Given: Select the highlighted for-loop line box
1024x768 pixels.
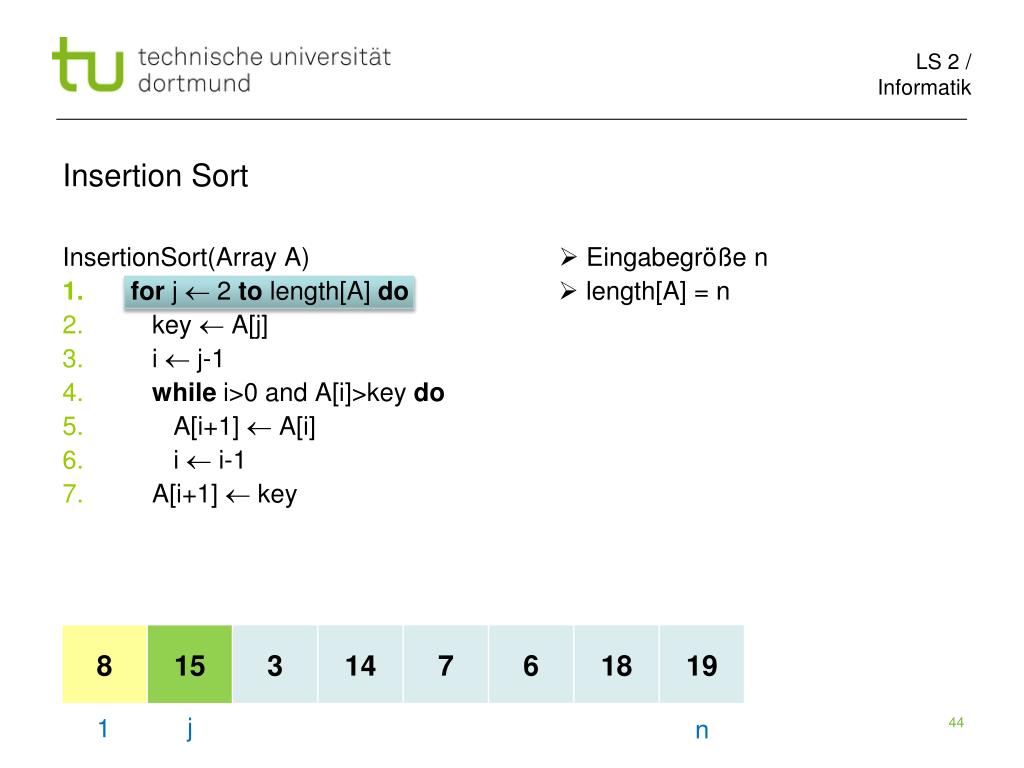Looking at the screenshot, I should [269, 292].
